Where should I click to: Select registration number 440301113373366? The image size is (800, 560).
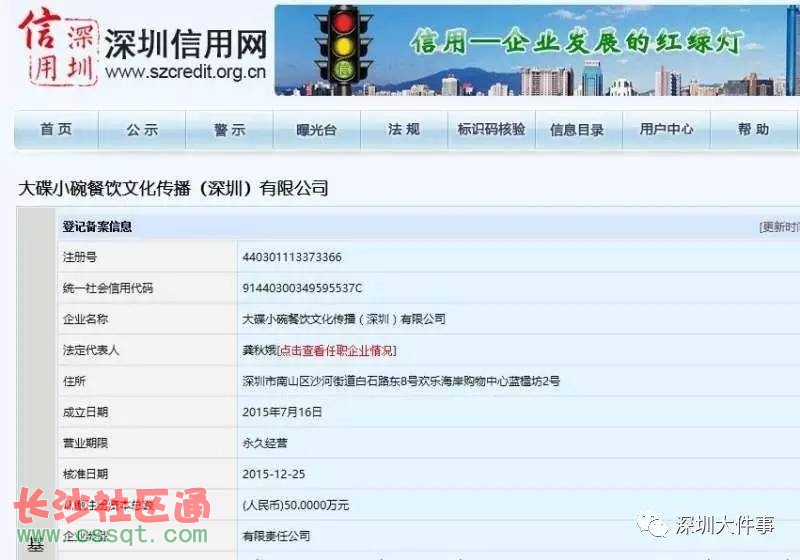[292, 257]
